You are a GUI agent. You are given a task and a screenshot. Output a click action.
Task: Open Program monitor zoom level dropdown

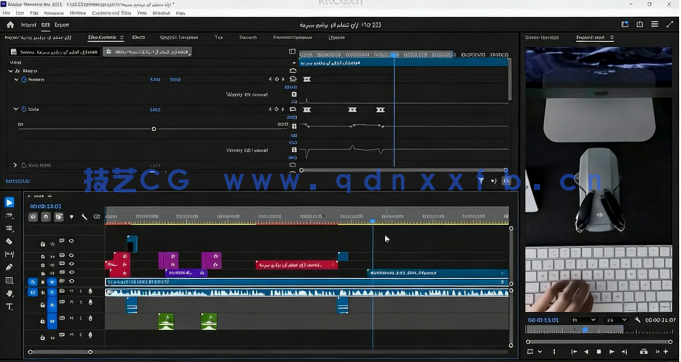click(584, 320)
